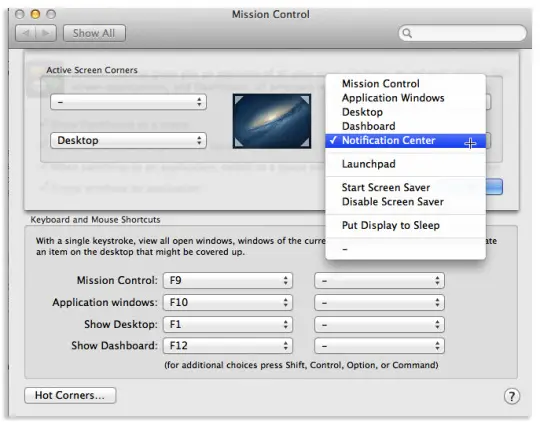Image resolution: width=540 pixels, height=424 pixels.
Task: Open Show Dashboard F12 key dropdown
Action: point(228,346)
